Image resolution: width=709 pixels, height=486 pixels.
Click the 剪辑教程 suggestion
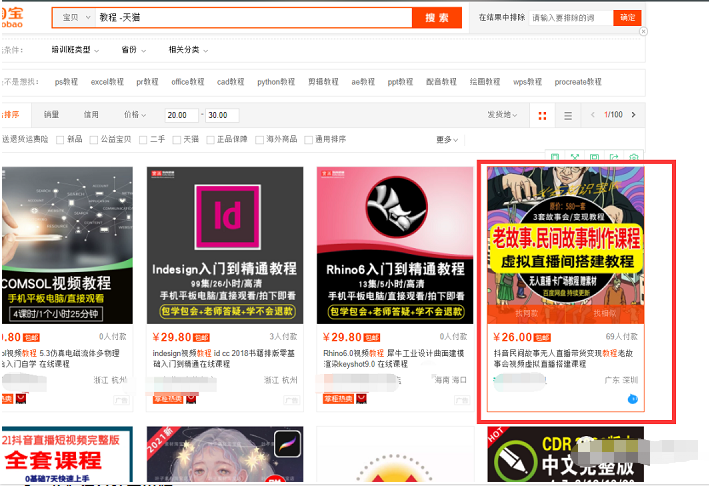coord(323,82)
